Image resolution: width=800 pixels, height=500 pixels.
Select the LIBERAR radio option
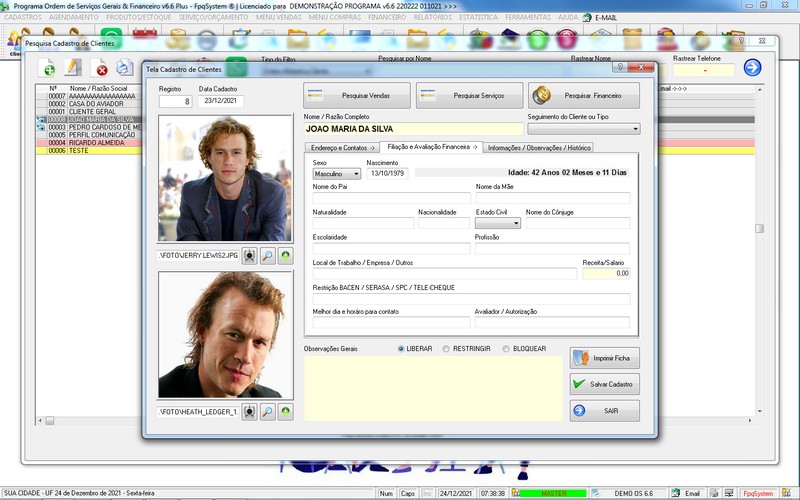tap(401, 349)
